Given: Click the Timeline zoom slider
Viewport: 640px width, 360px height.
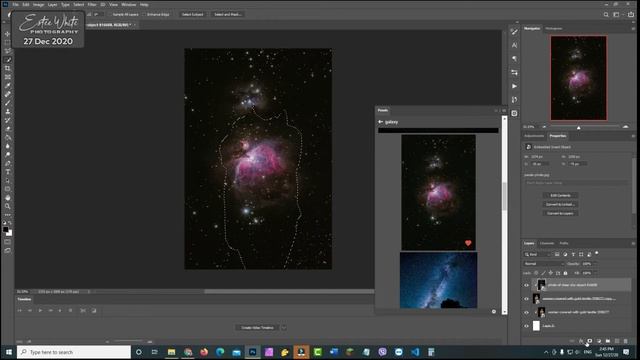Looking at the screenshot, I should pos(130,341).
